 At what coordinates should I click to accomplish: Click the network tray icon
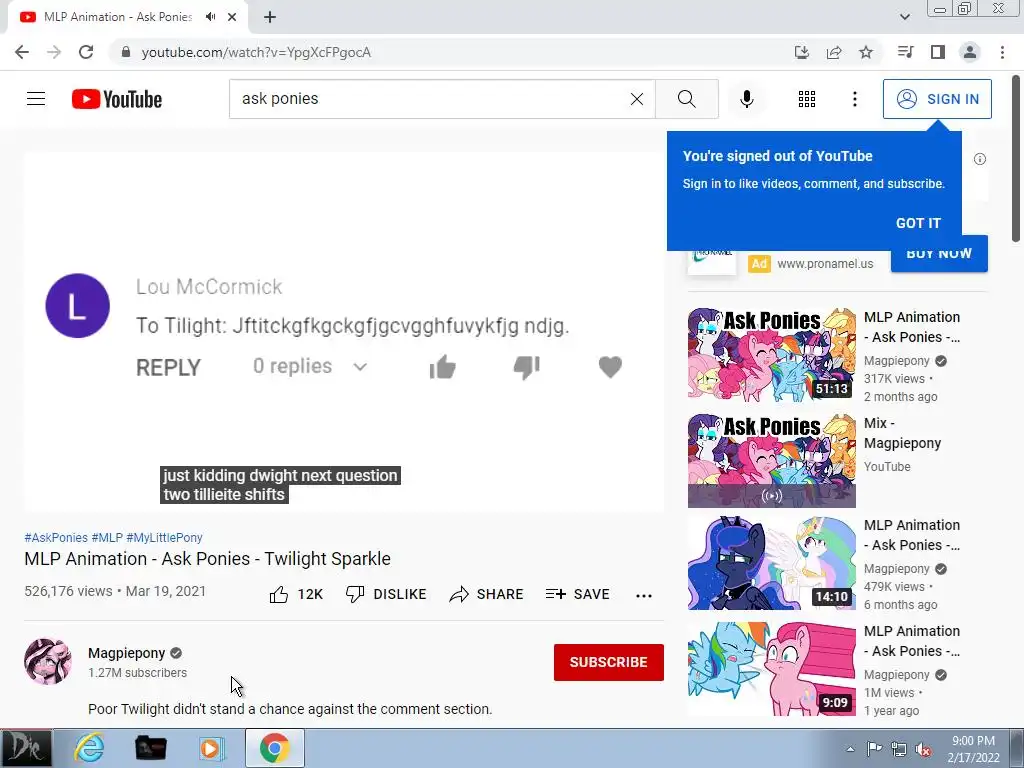[x=899, y=749]
